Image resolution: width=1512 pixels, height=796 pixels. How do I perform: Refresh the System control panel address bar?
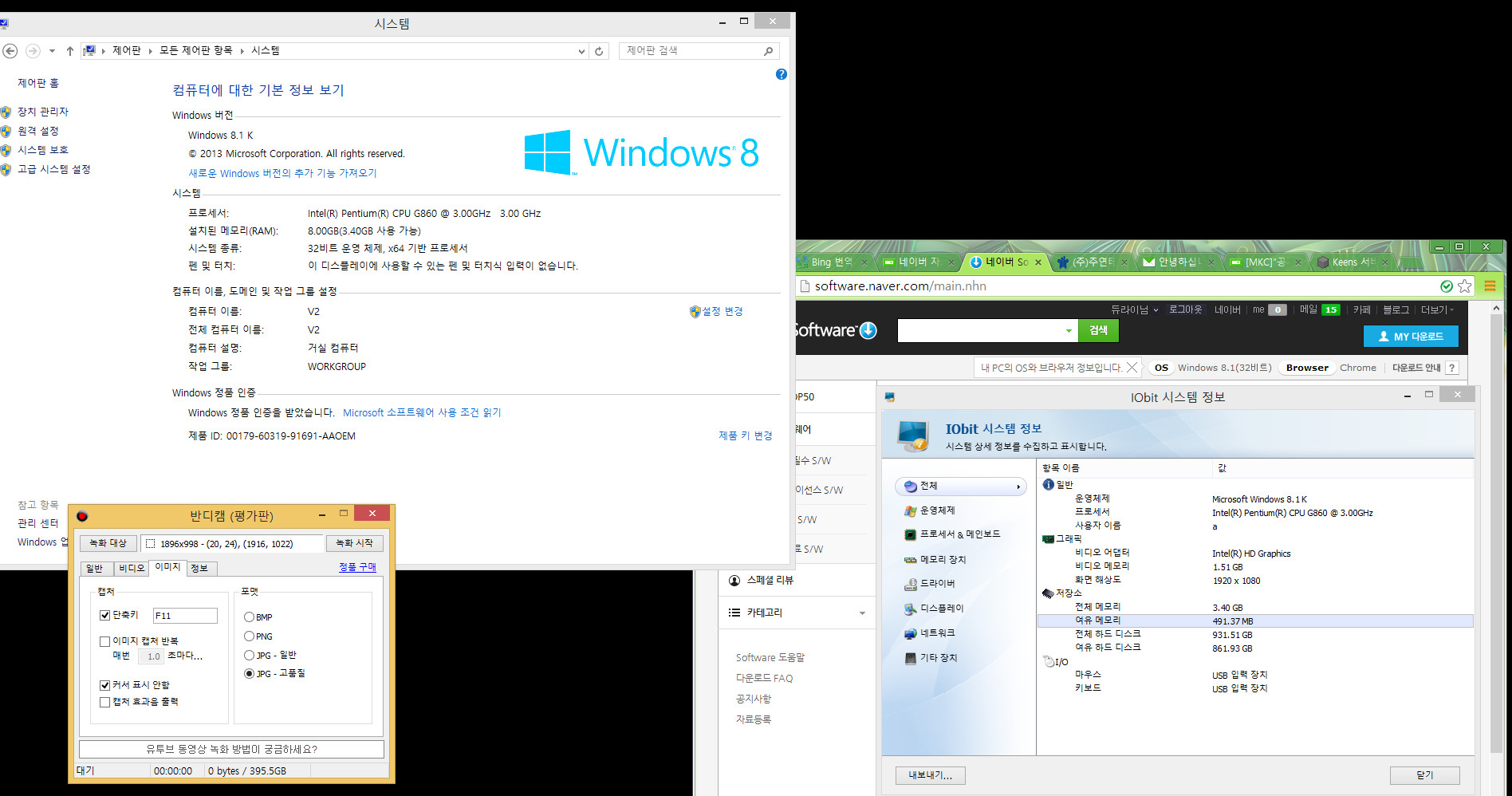click(599, 51)
